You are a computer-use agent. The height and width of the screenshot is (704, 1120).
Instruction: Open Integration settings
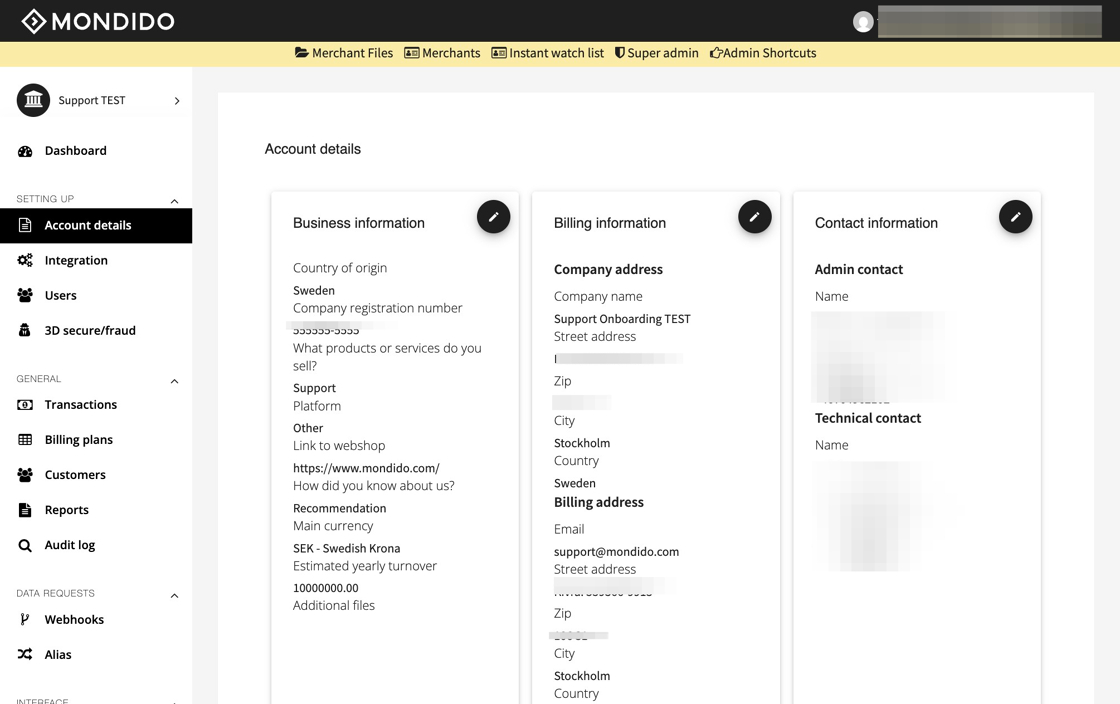[76, 261]
